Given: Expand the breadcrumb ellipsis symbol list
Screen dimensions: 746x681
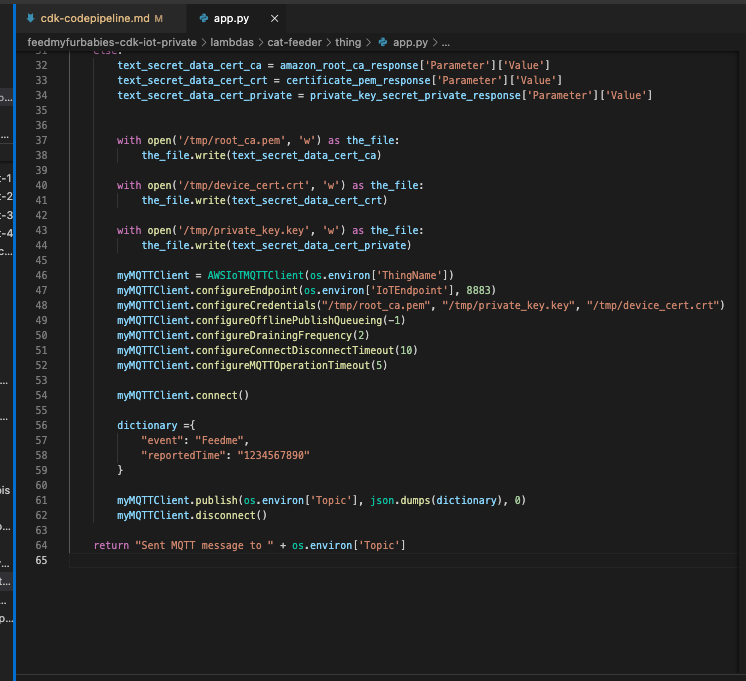Looking at the screenshot, I should click(445, 42).
